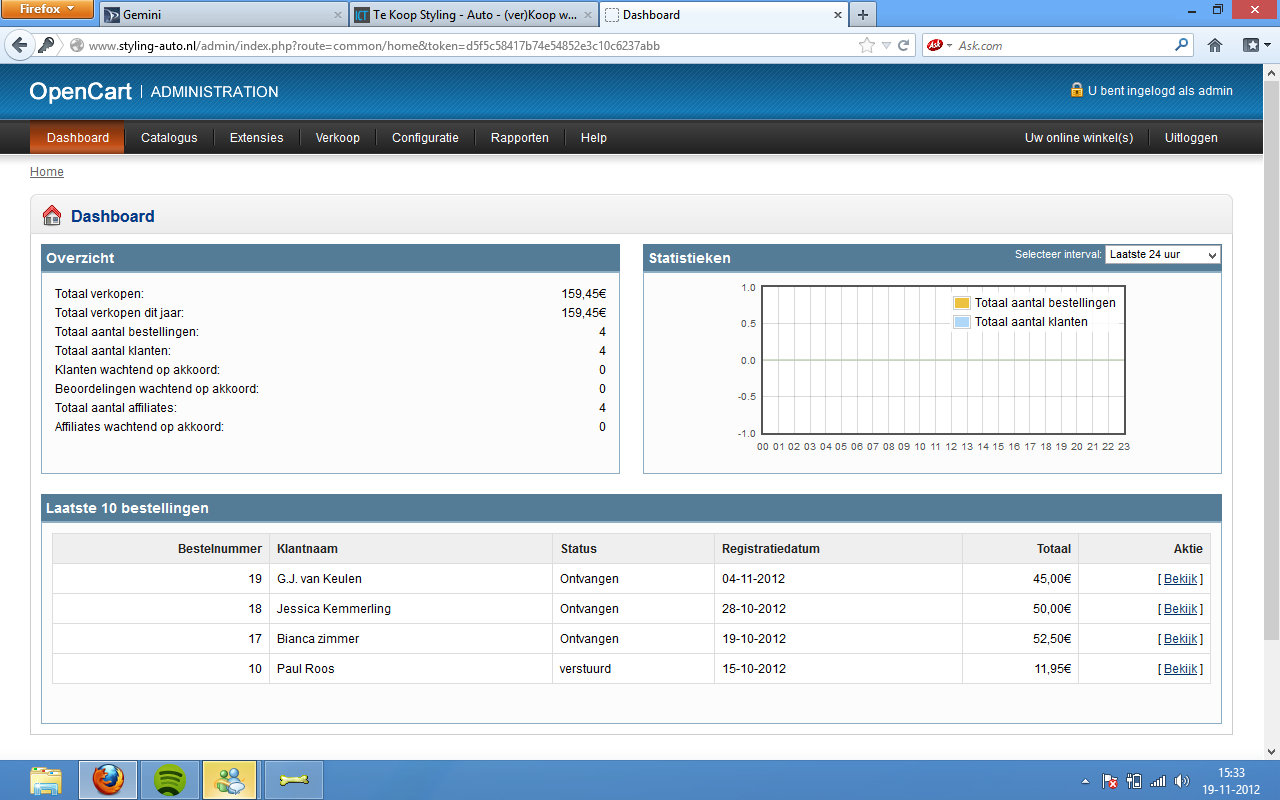This screenshot has height=800, width=1280.
Task: Click Uitloggen to log out
Action: click(1191, 138)
